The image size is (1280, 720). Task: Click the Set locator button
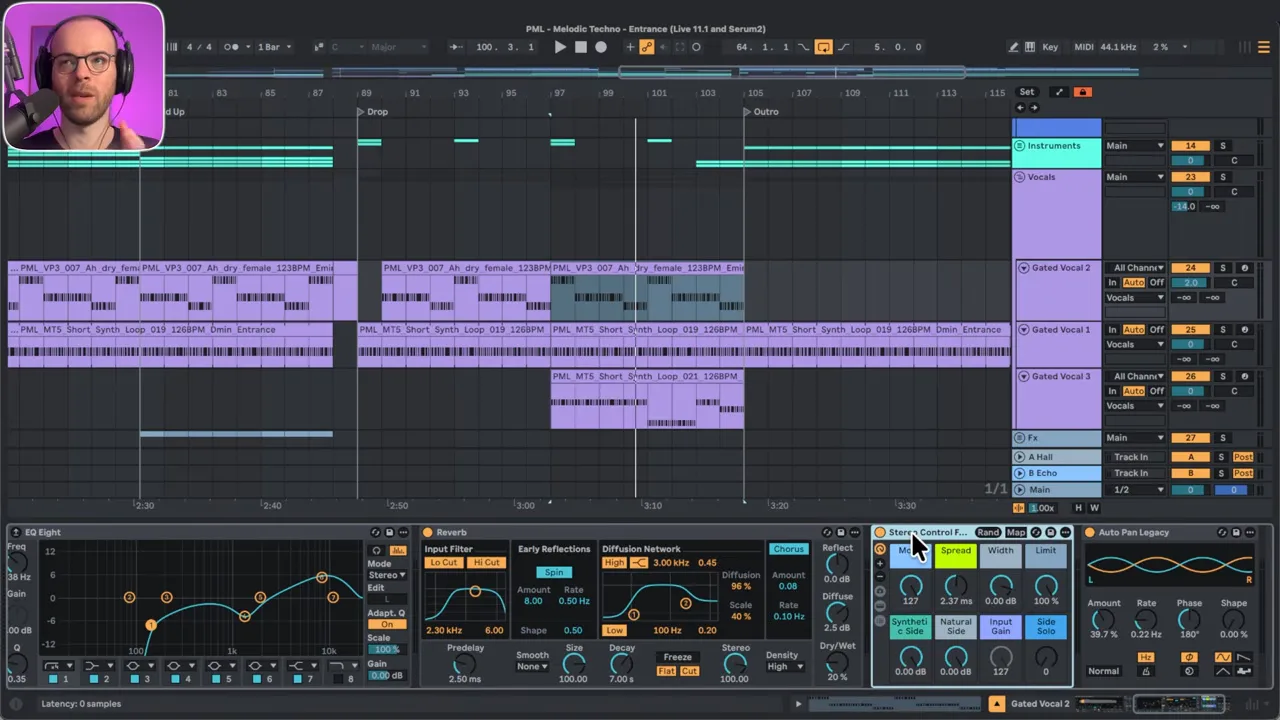1027,92
